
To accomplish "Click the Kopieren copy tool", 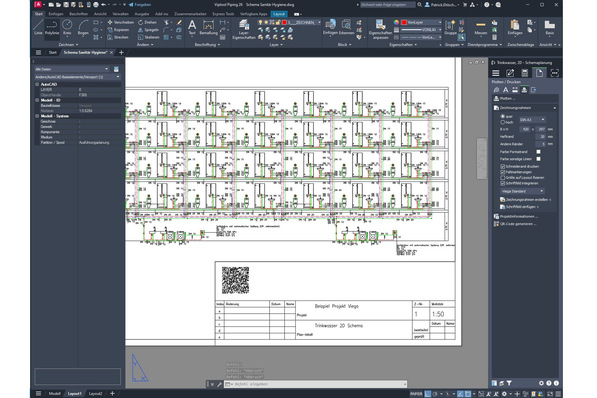I will (118, 30).
